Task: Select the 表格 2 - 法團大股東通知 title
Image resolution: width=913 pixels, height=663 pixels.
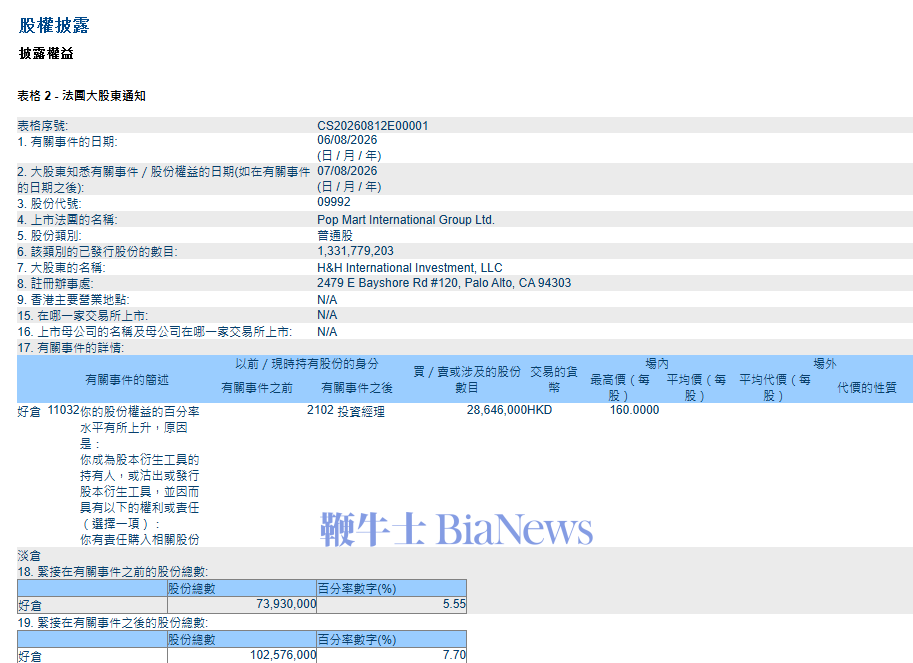Action: (82, 96)
